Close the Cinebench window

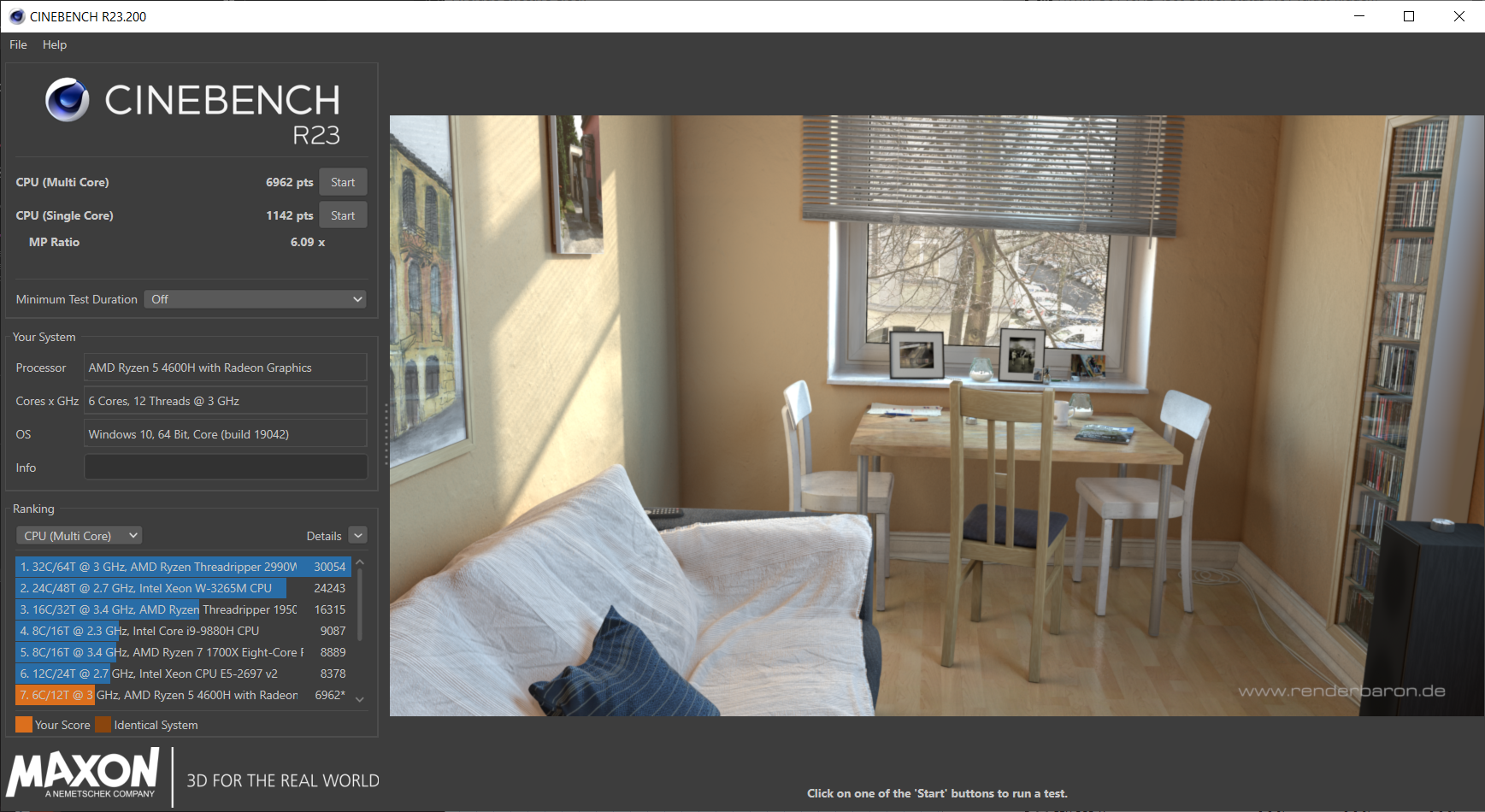(x=1459, y=16)
